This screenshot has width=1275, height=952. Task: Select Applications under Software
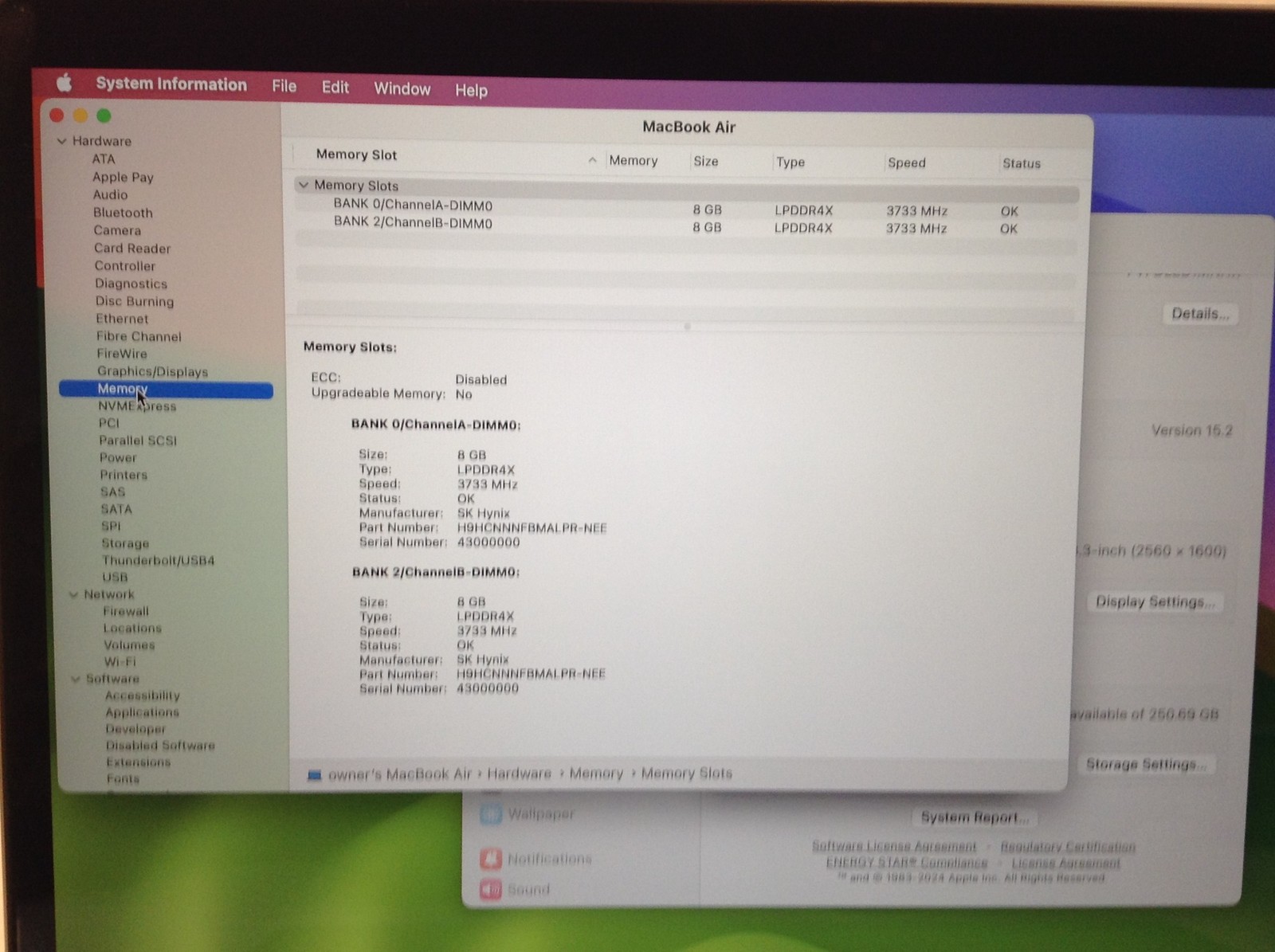click(143, 712)
